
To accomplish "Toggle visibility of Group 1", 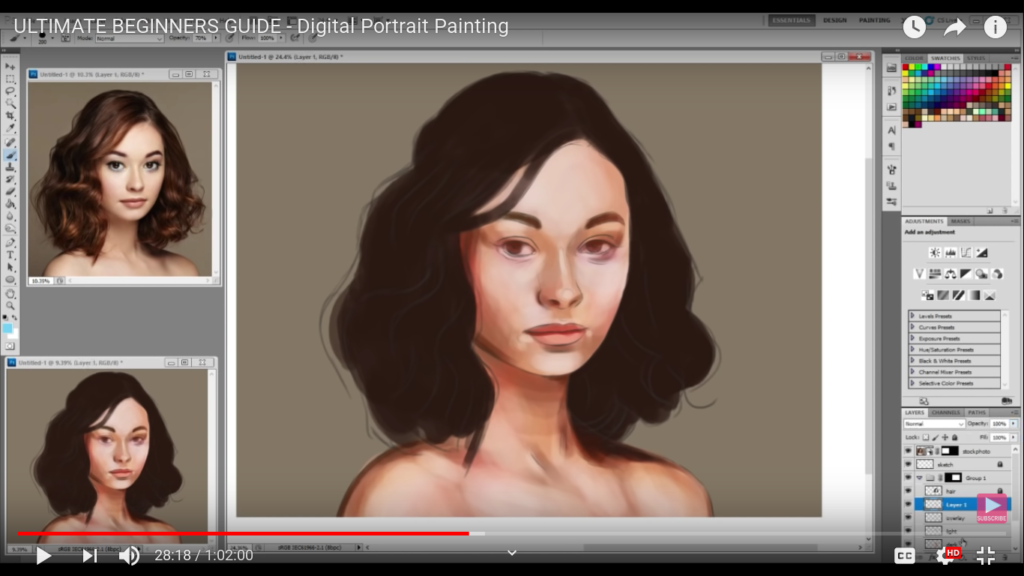I will point(908,477).
